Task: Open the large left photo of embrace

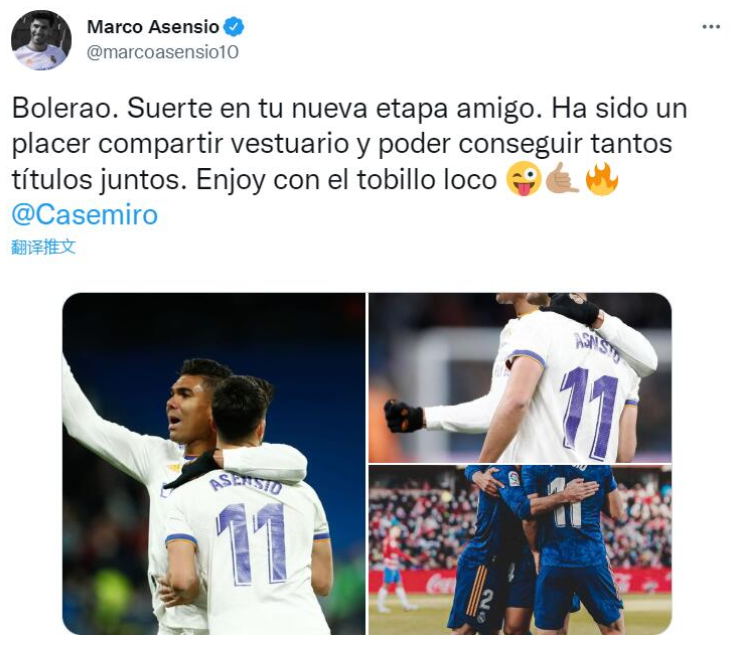Action: [x=214, y=464]
